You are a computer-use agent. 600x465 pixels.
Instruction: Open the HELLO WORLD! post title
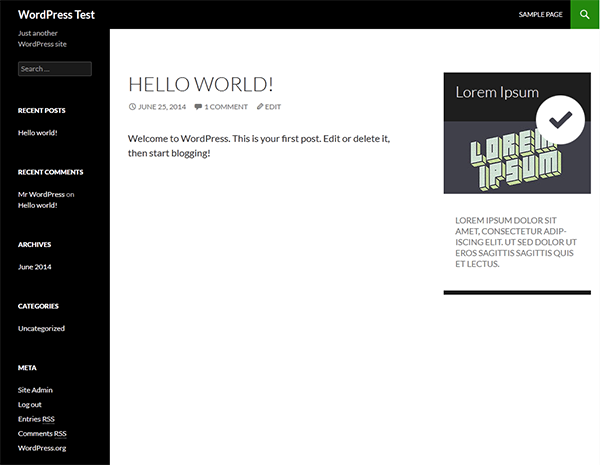(201, 85)
